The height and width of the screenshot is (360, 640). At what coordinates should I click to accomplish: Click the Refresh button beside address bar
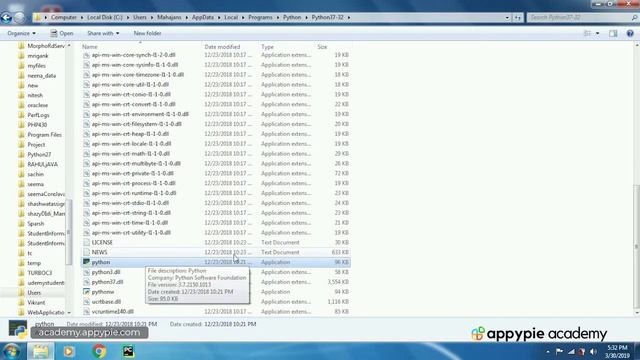click(518, 18)
